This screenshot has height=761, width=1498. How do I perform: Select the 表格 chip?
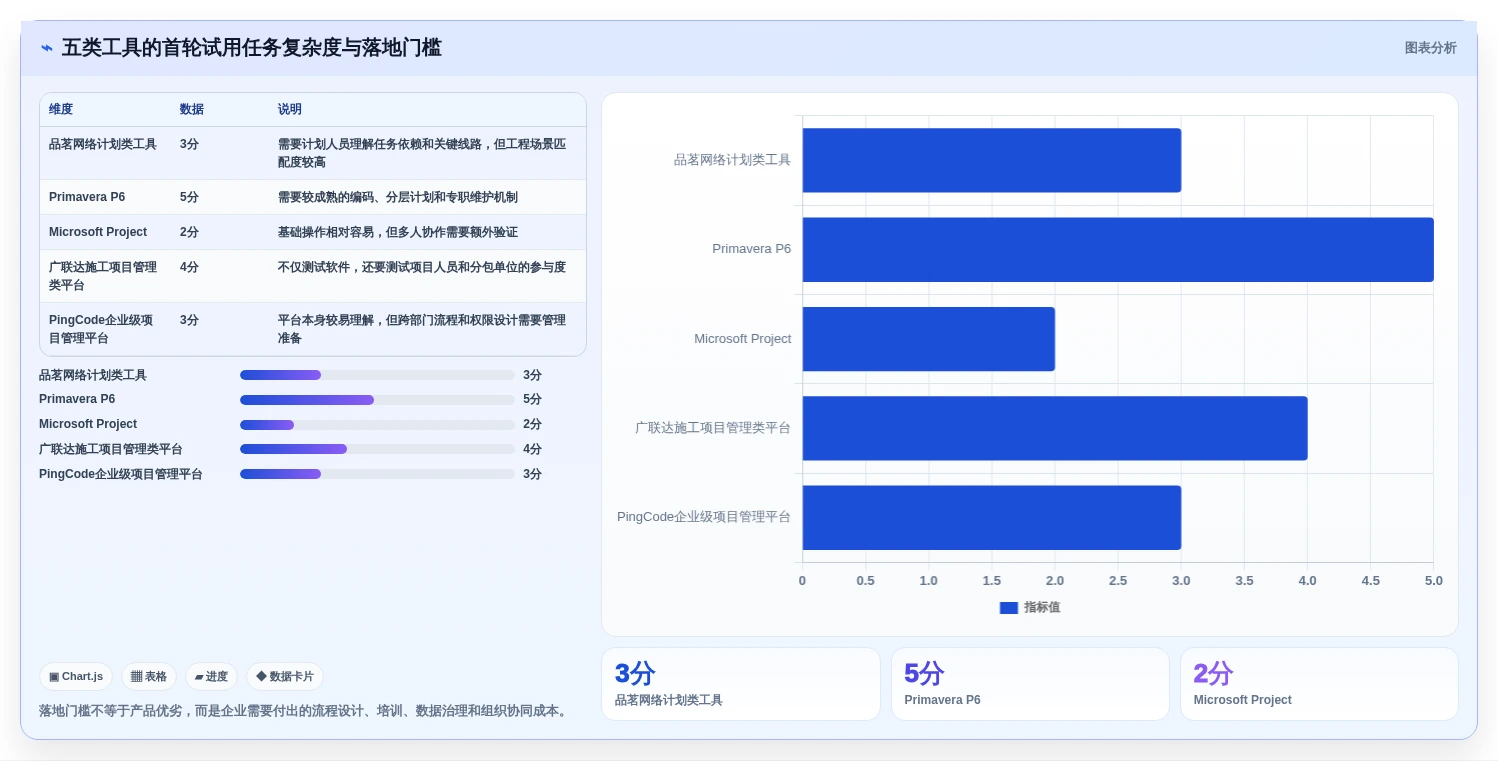pos(149,677)
